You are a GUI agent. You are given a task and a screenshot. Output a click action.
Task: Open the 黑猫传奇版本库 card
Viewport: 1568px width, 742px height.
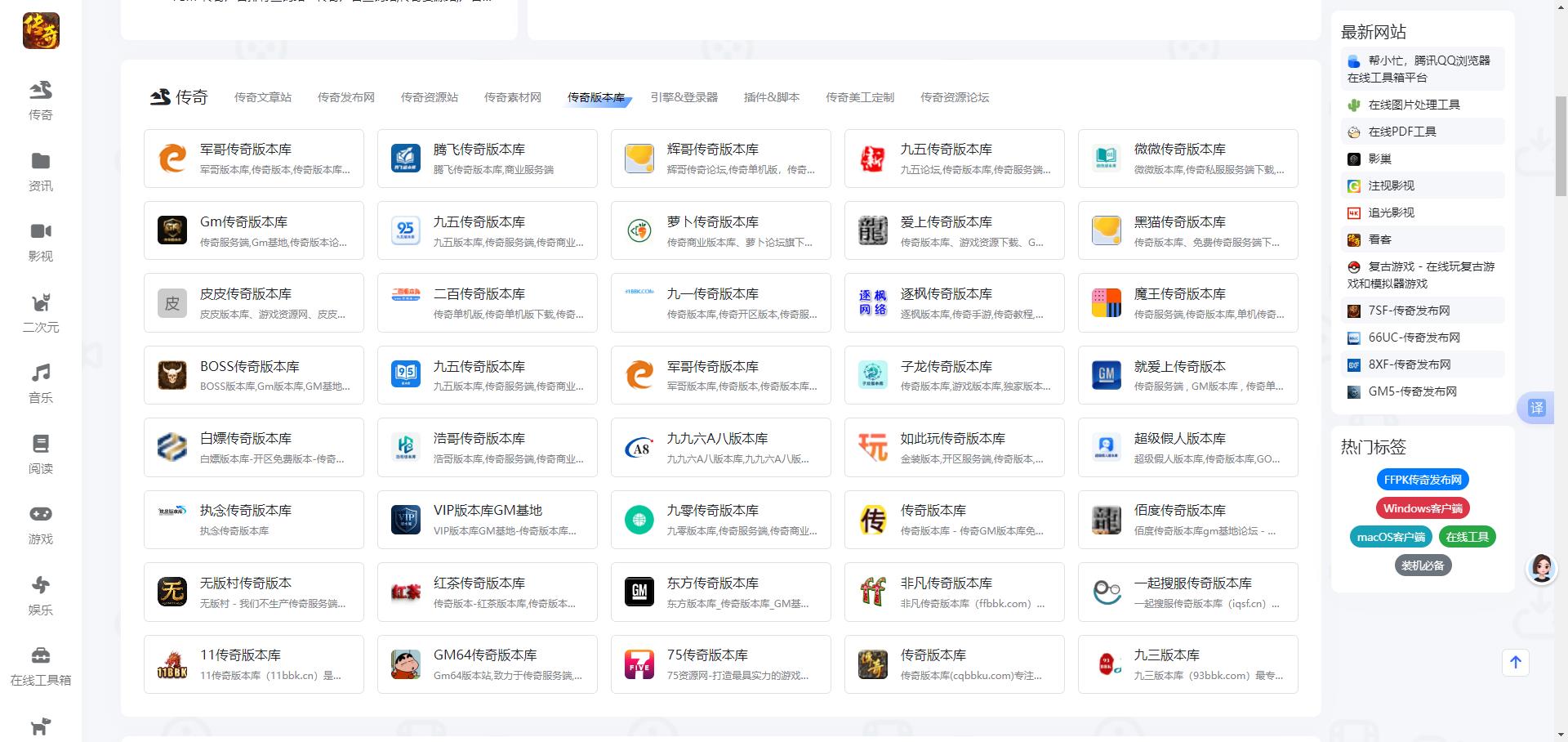[x=1188, y=230]
